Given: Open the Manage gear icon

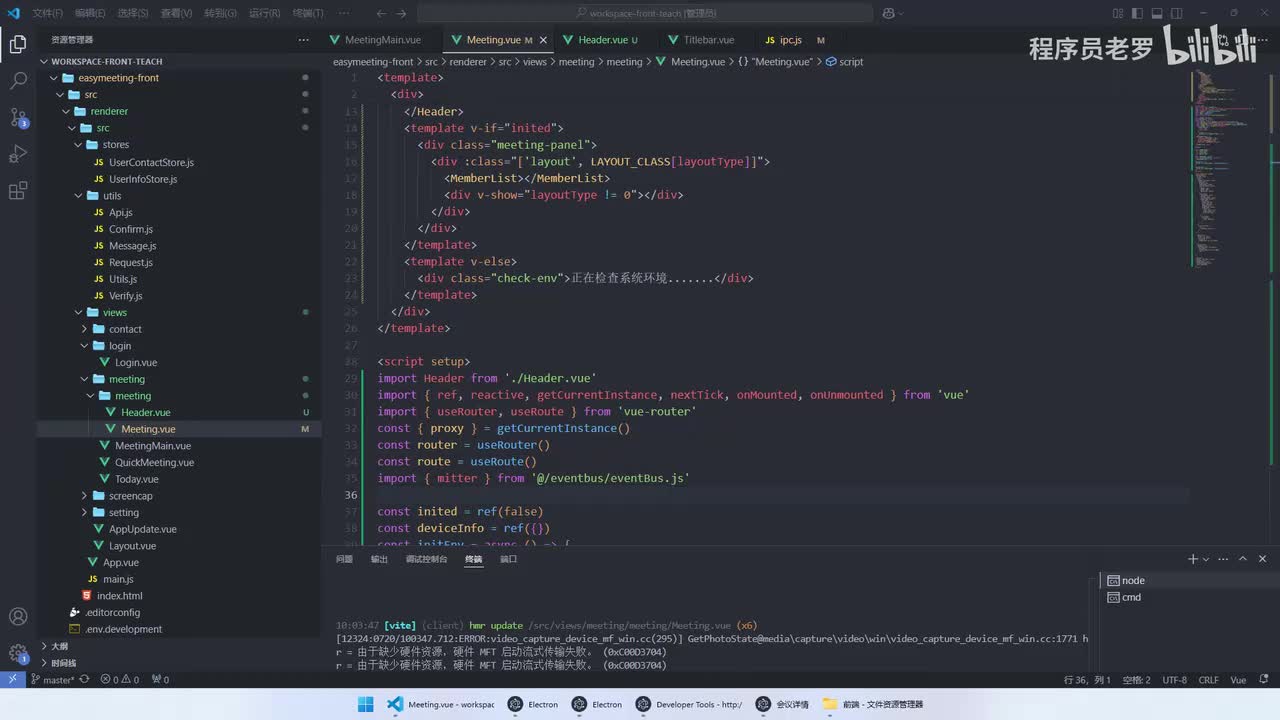Looking at the screenshot, I should click(x=18, y=654).
